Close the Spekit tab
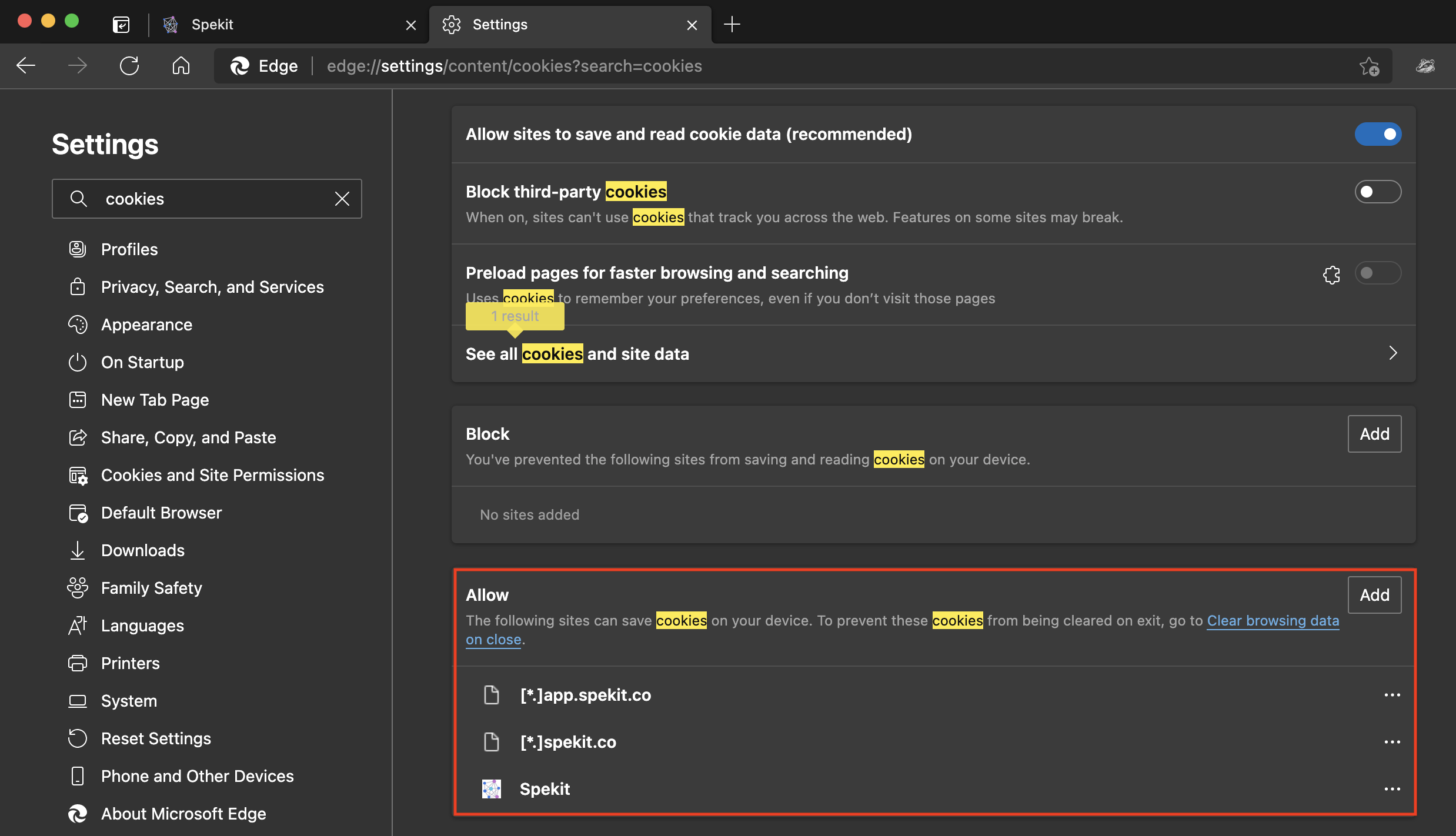 point(411,25)
